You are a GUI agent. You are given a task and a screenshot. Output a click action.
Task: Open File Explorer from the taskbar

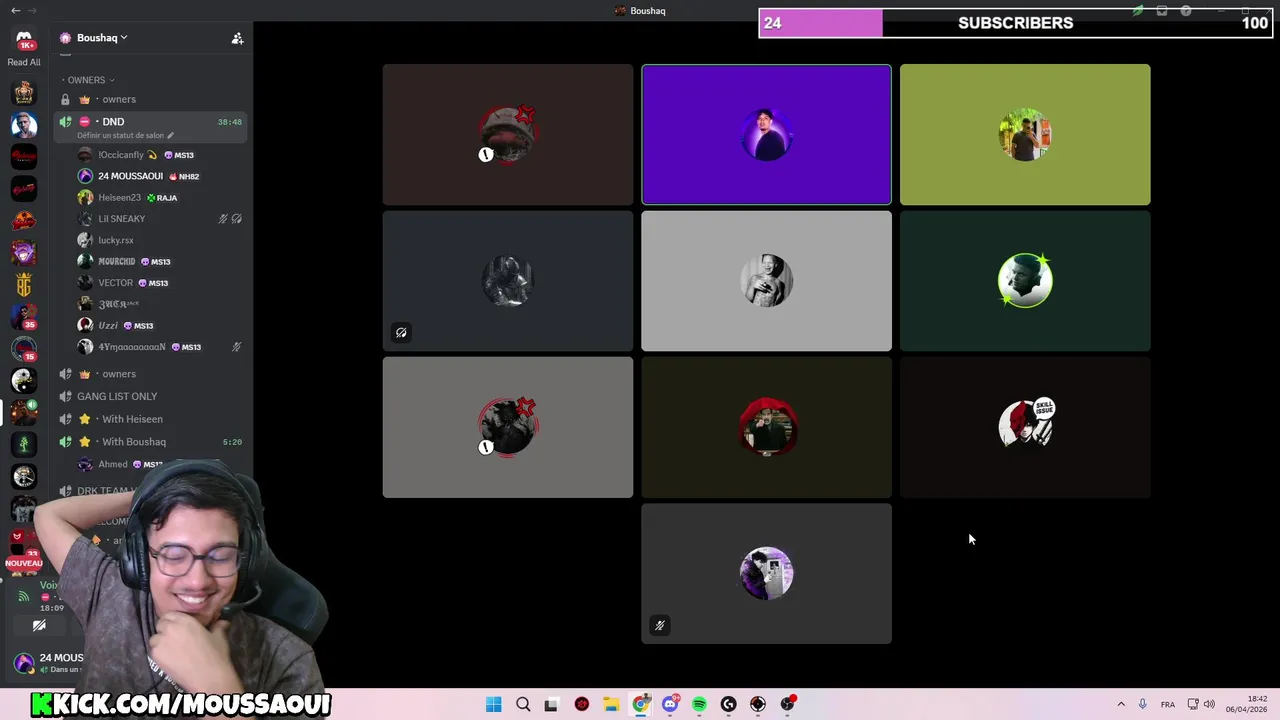[x=611, y=704]
